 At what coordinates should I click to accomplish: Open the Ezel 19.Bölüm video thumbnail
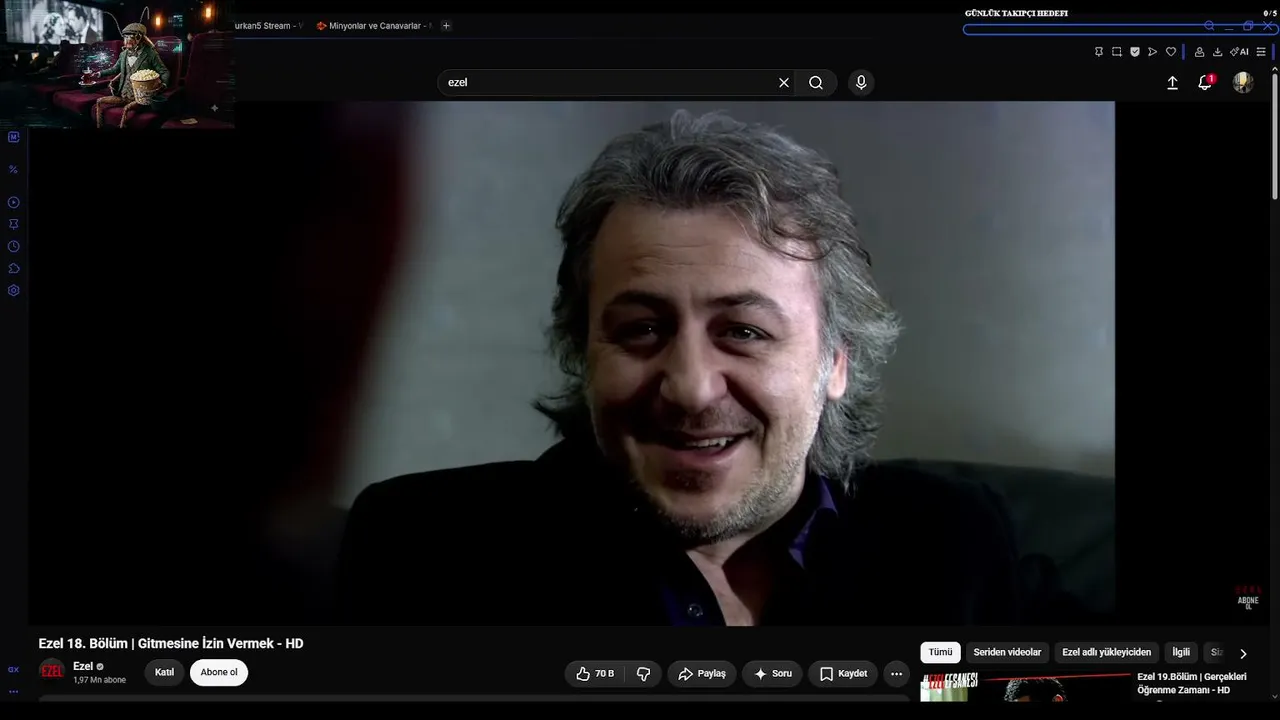tap(1025, 687)
